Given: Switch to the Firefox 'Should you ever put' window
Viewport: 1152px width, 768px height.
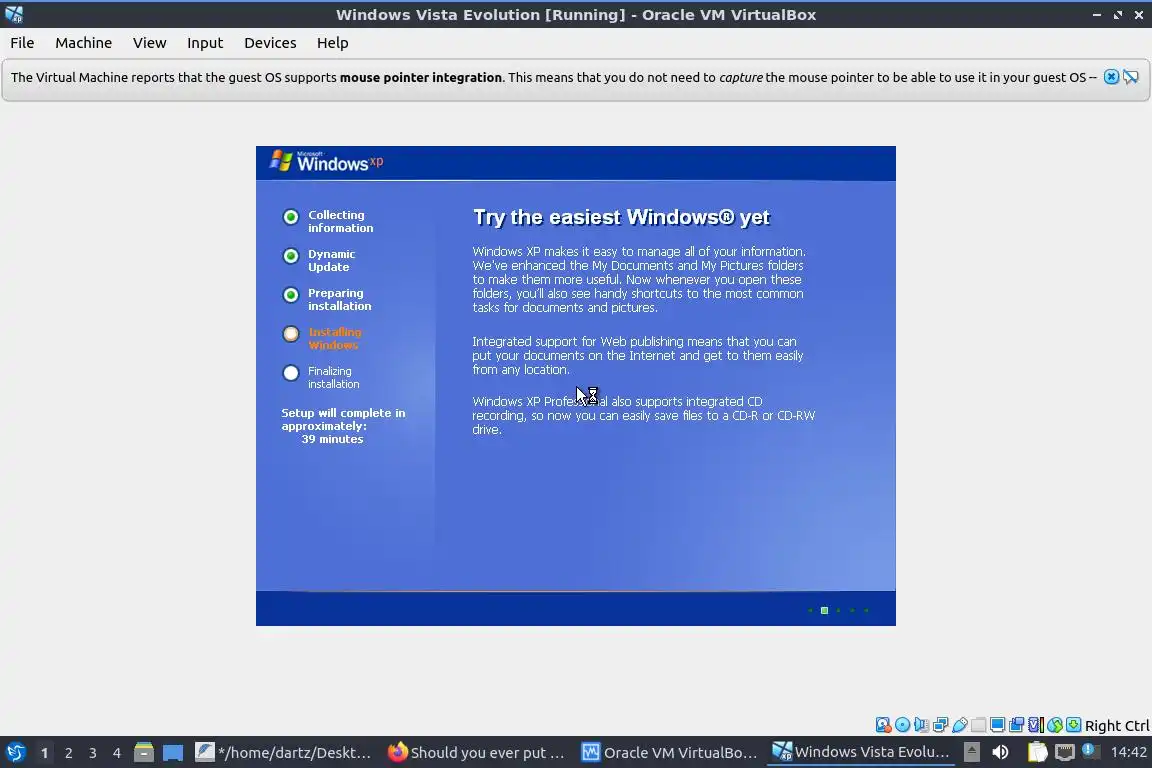Looking at the screenshot, I should [x=476, y=752].
